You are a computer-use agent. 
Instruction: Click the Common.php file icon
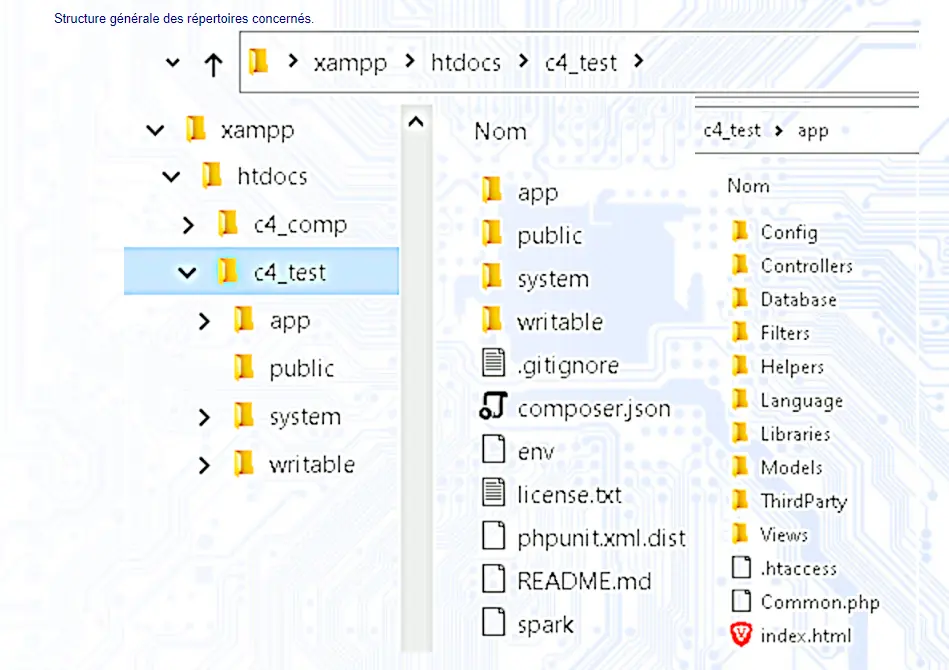[x=741, y=600]
